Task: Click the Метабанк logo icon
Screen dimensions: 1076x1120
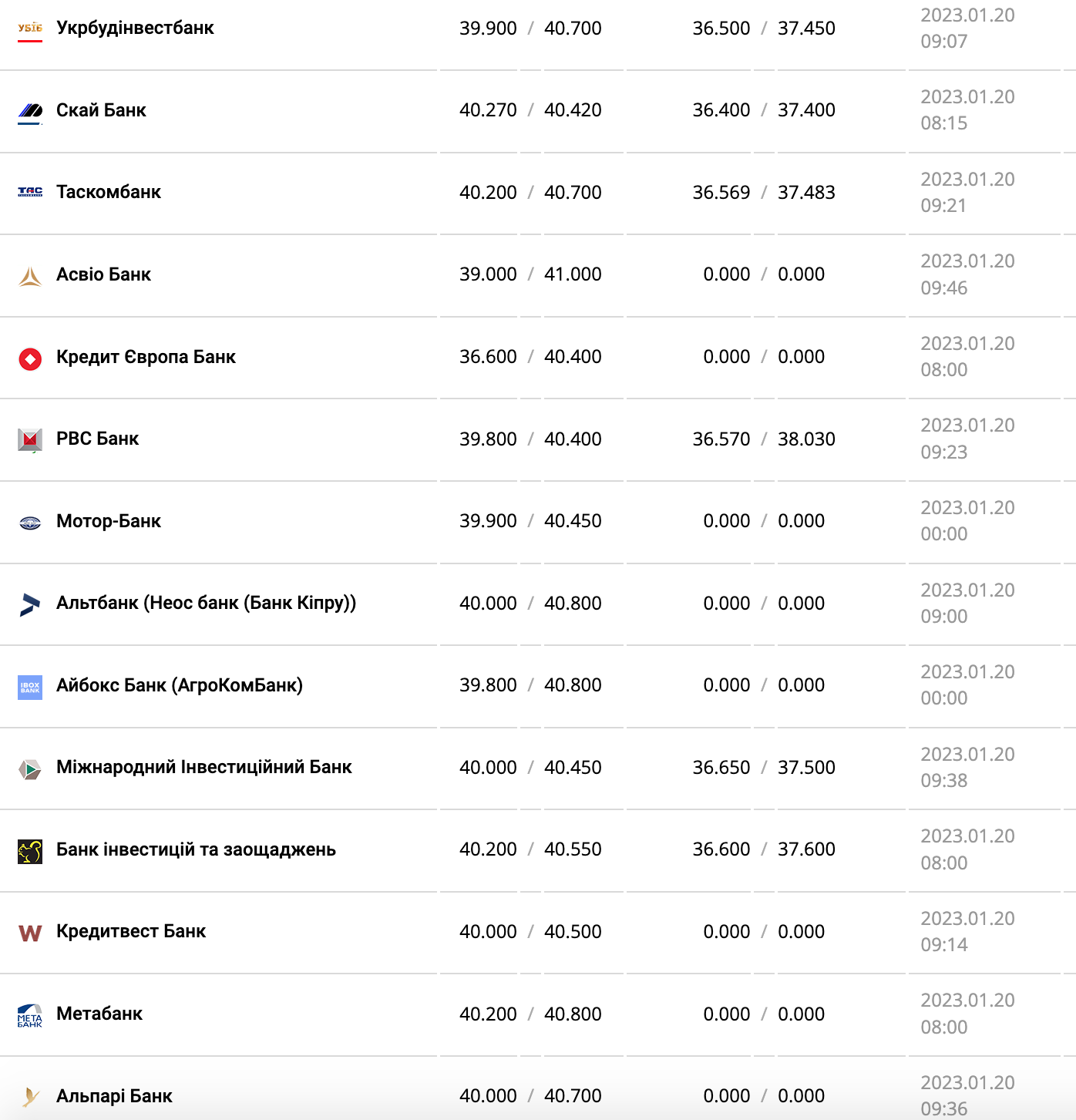Action: tap(30, 1015)
